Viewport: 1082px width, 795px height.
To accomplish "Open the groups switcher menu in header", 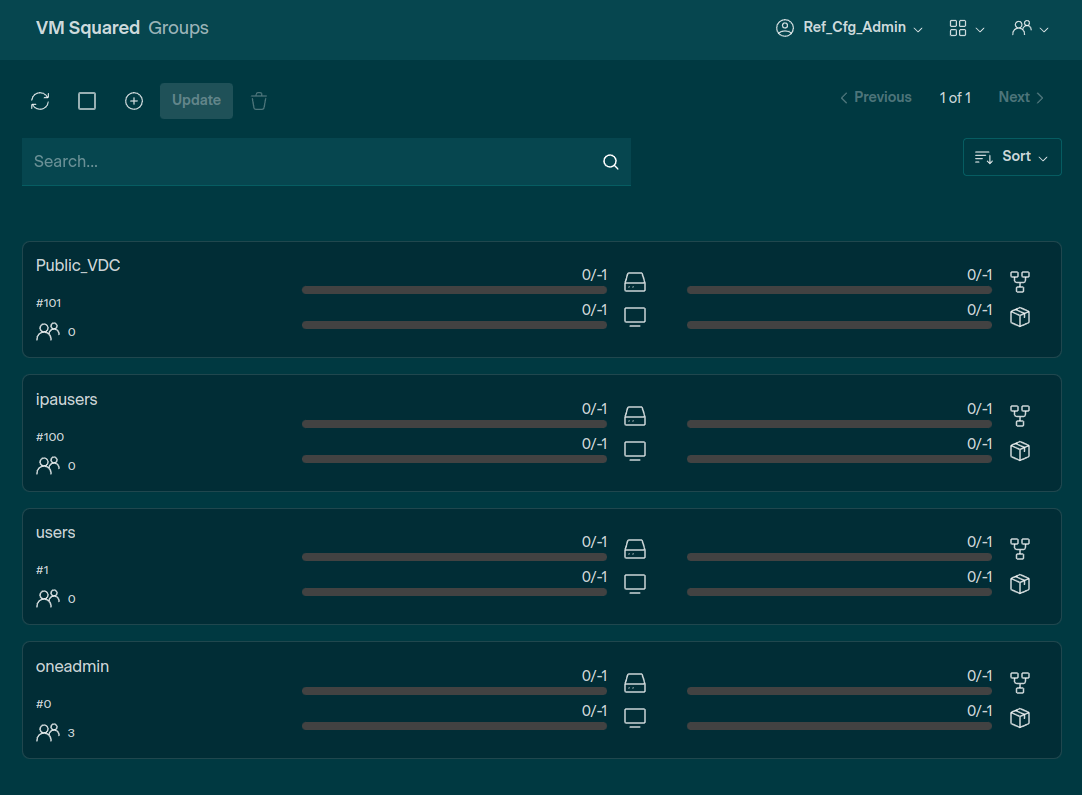I will 1029,28.
